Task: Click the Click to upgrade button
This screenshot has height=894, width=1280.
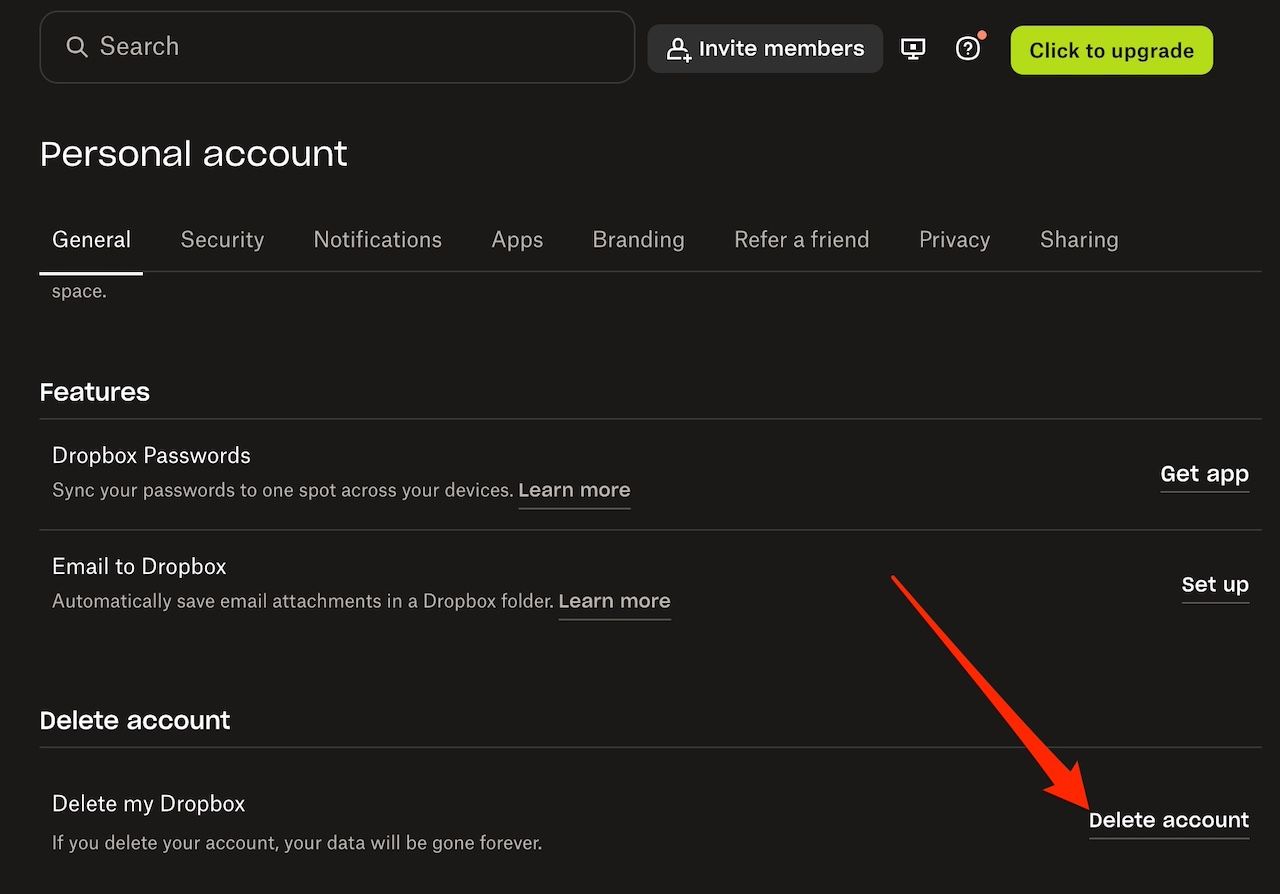Action: (1111, 50)
